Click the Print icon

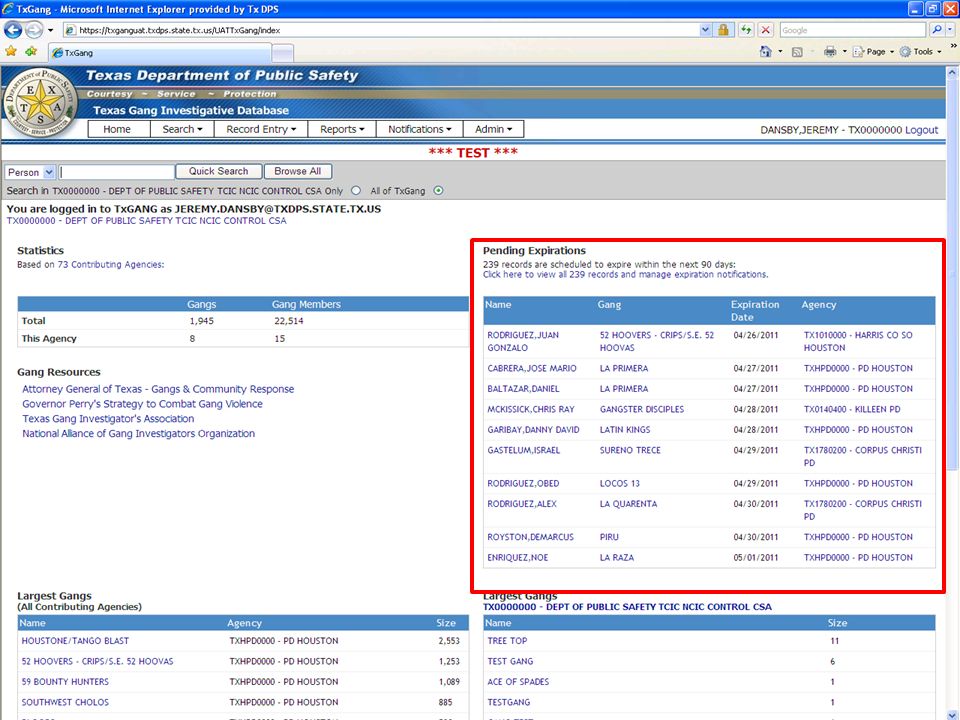[830, 52]
